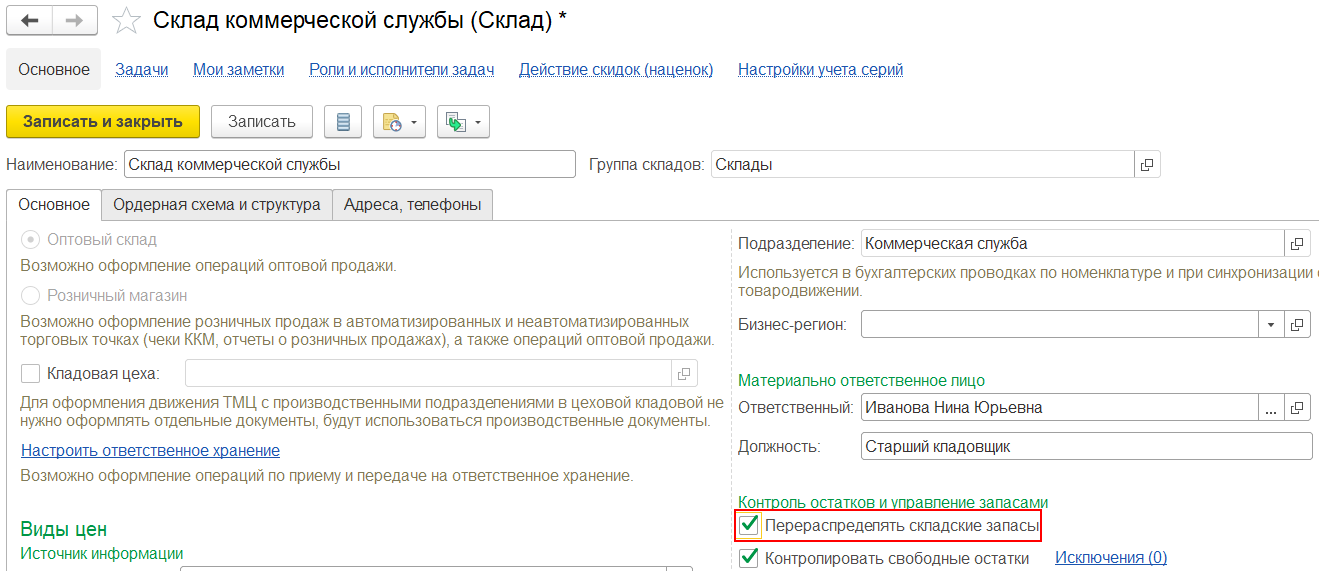
Task: Uncheck Контролировать свободные остатки
Action: pos(749,558)
